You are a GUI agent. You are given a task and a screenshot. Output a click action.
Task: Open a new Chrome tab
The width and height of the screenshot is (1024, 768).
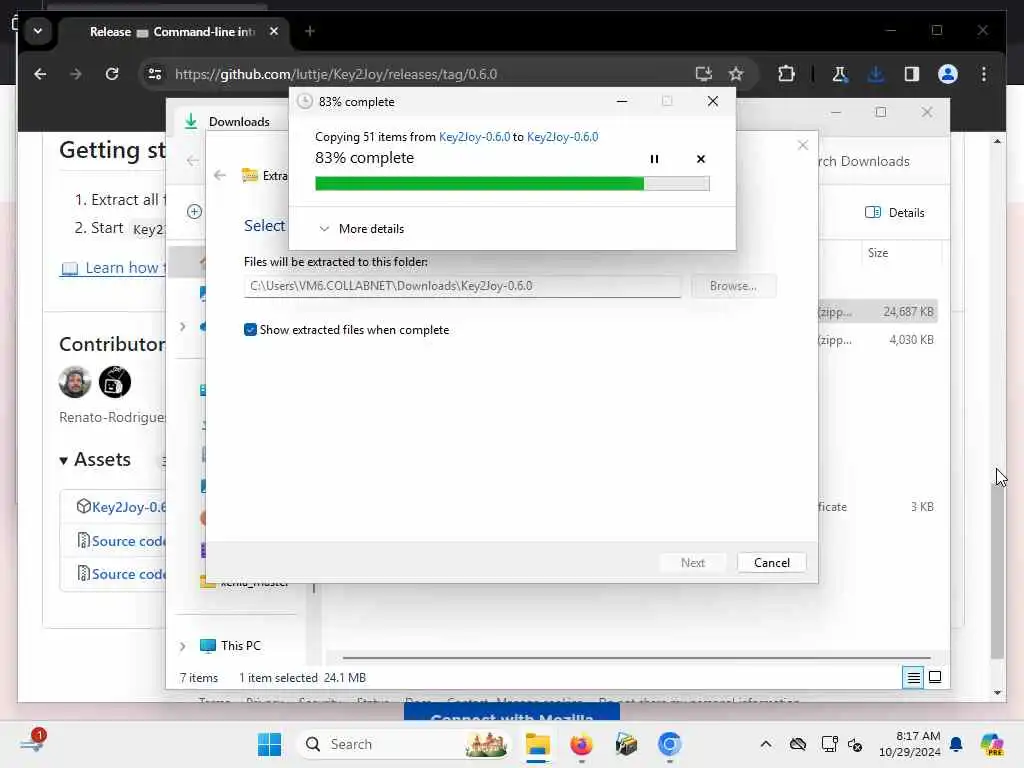point(310,31)
